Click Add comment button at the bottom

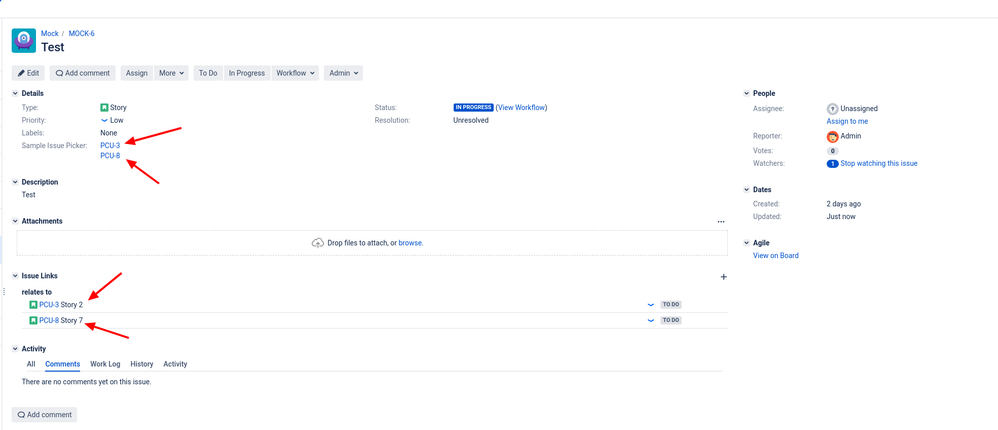(45, 415)
